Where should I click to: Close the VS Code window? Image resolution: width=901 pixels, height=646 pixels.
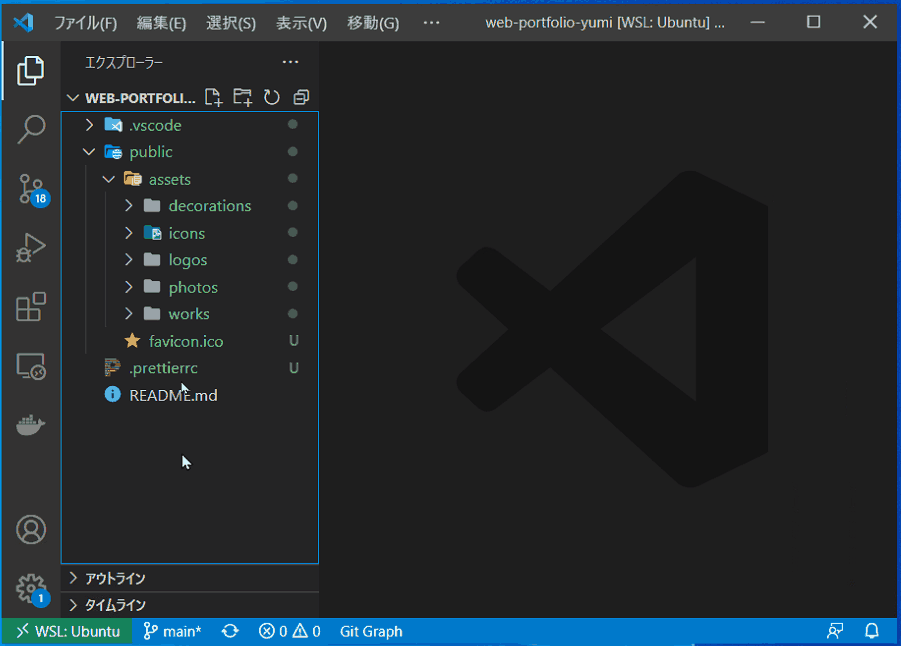pyautogui.click(x=870, y=22)
